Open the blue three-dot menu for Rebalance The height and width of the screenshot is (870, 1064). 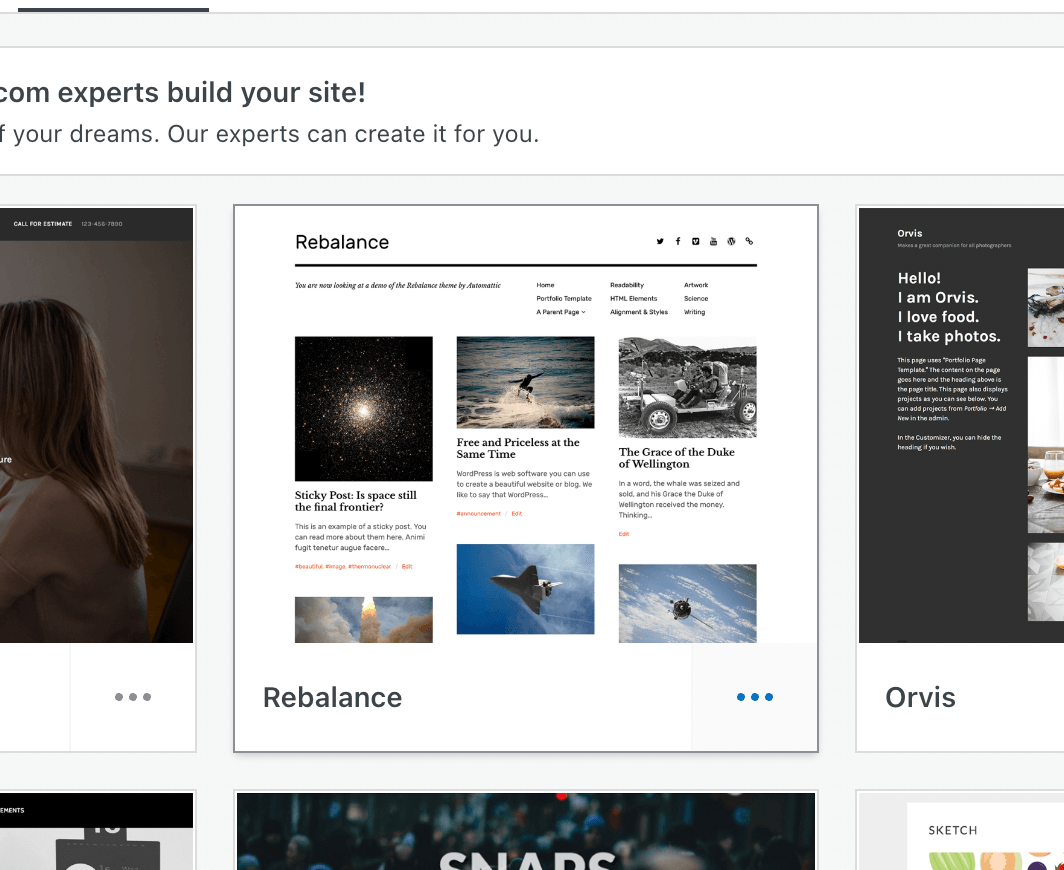pyautogui.click(x=754, y=697)
